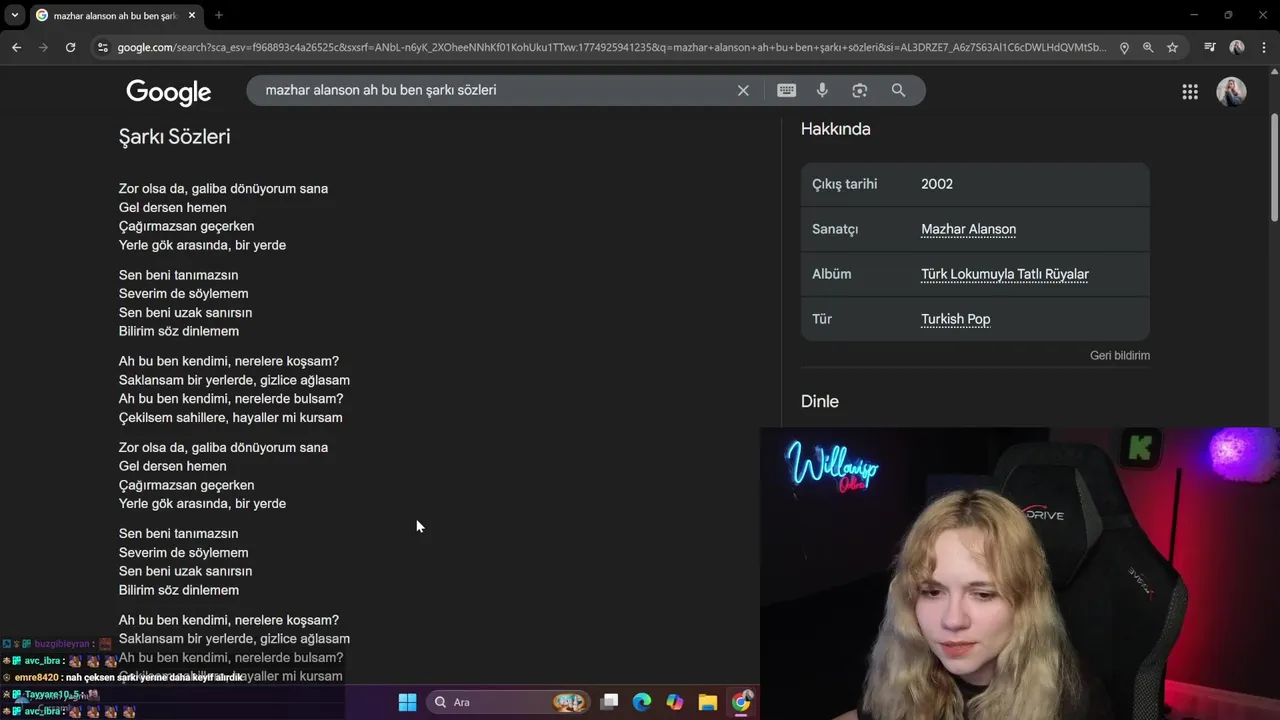Open Copilot from the taskbar
1280x720 pixels.
coord(675,702)
